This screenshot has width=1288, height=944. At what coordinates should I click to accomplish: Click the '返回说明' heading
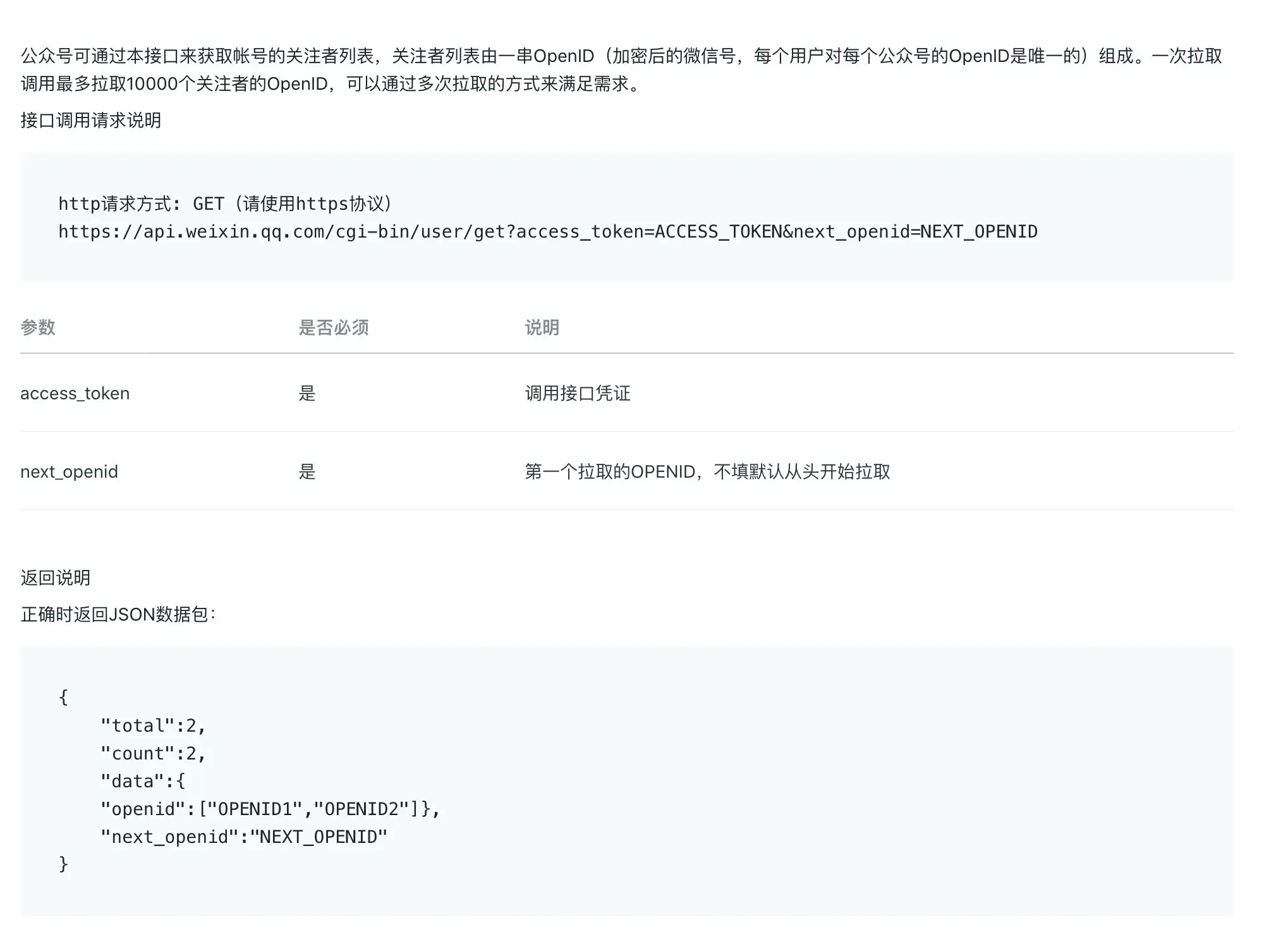[x=55, y=578]
